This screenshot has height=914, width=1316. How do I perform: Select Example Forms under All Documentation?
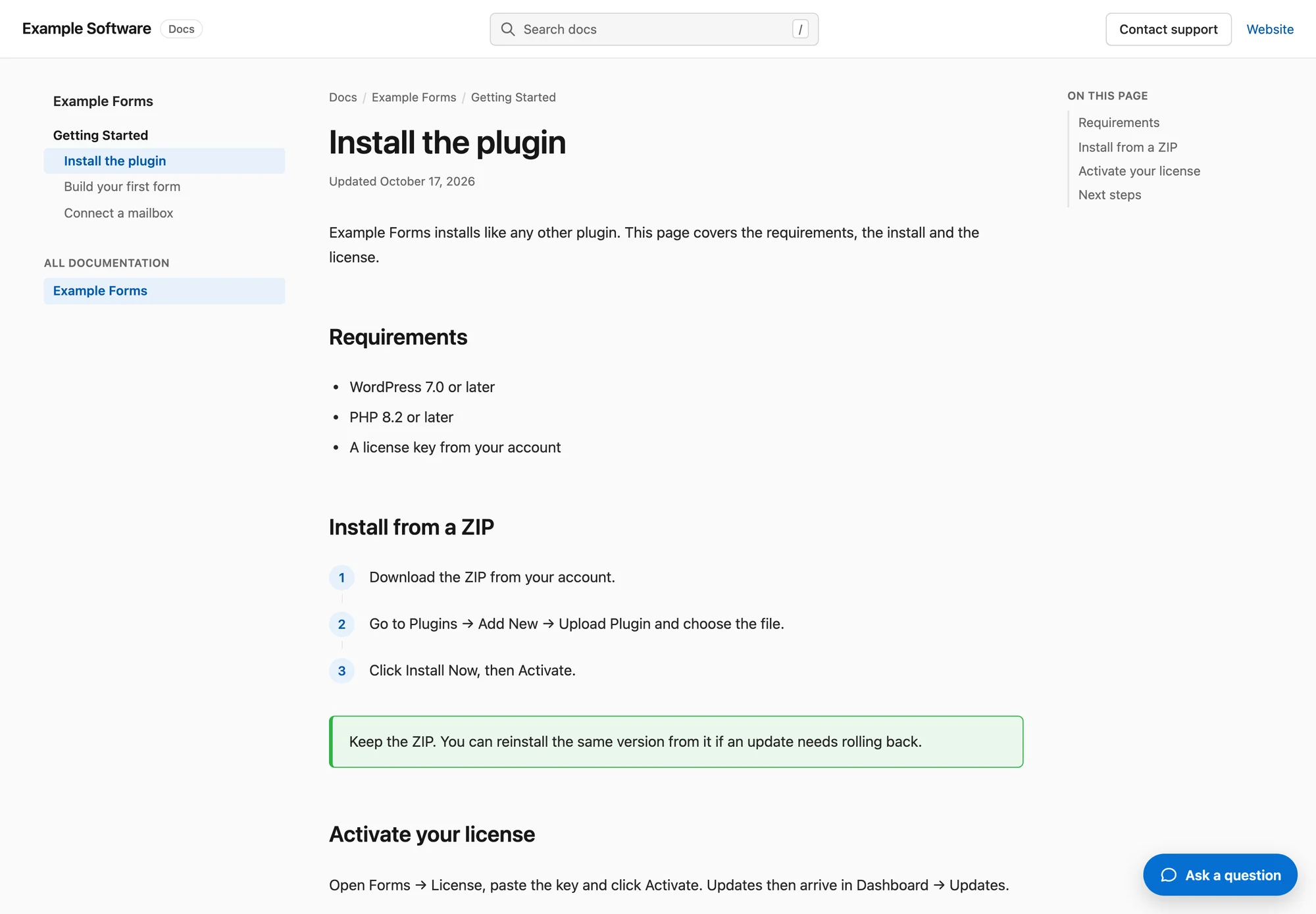coord(164,291)
